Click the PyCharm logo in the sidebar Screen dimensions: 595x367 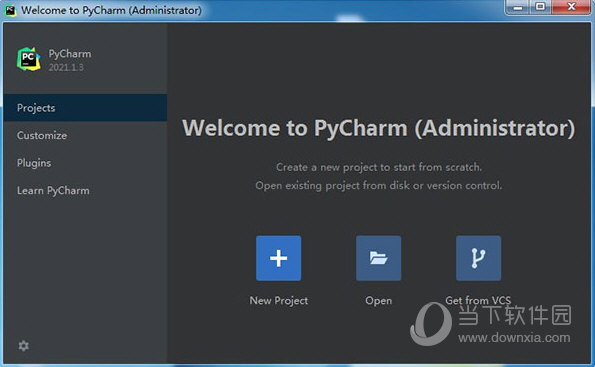click(29, 59)
